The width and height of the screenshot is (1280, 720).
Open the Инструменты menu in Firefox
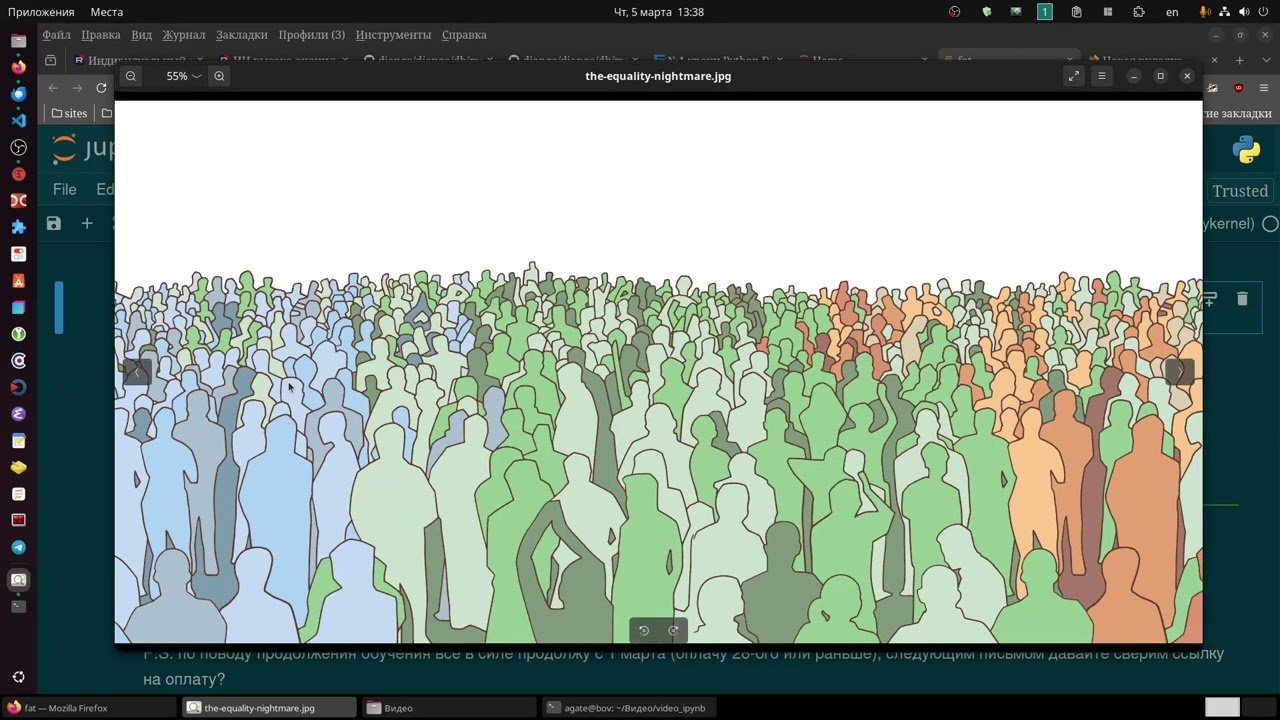point(393,35)
